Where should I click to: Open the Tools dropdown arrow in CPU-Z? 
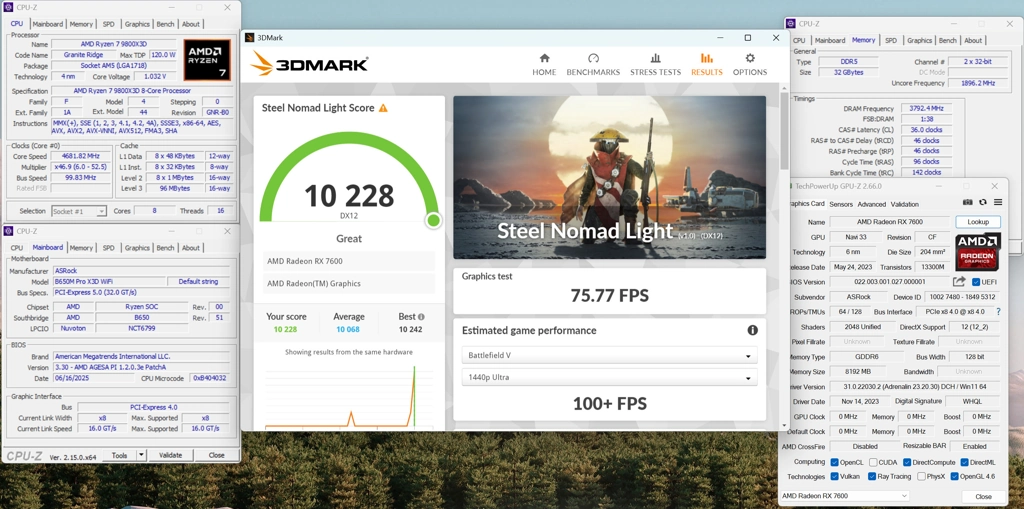pyautogui.click(x=140, y=455)
